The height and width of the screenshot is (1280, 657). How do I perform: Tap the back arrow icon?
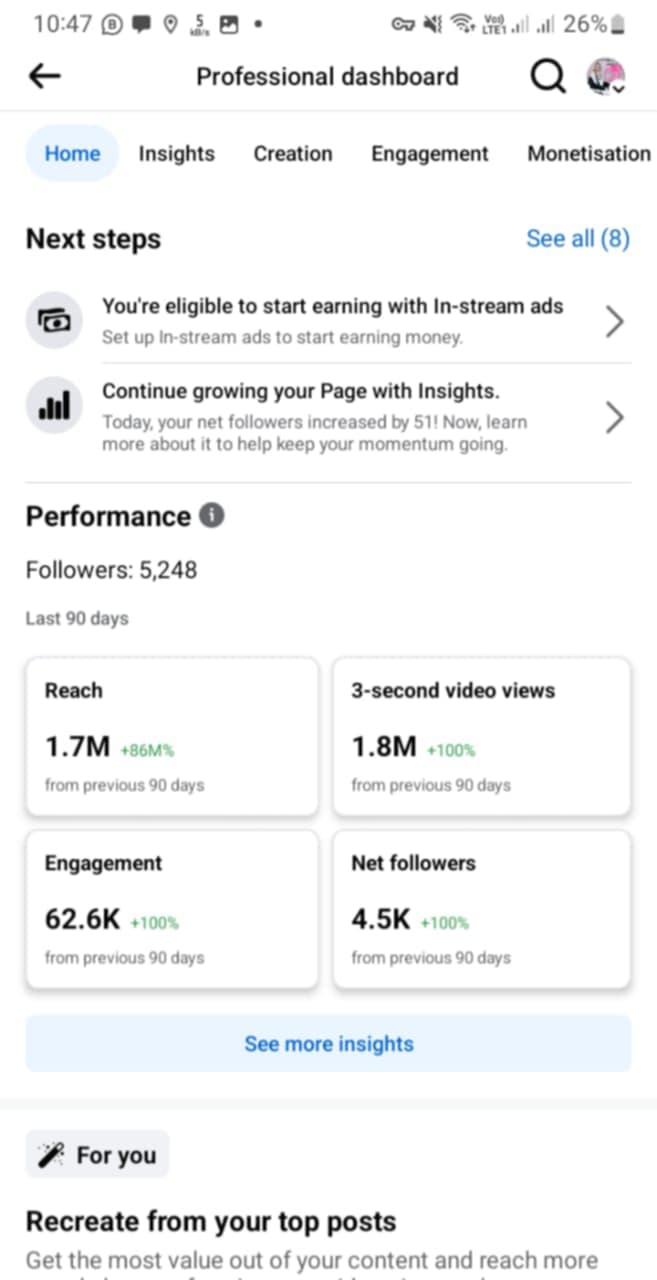[45, 76]
